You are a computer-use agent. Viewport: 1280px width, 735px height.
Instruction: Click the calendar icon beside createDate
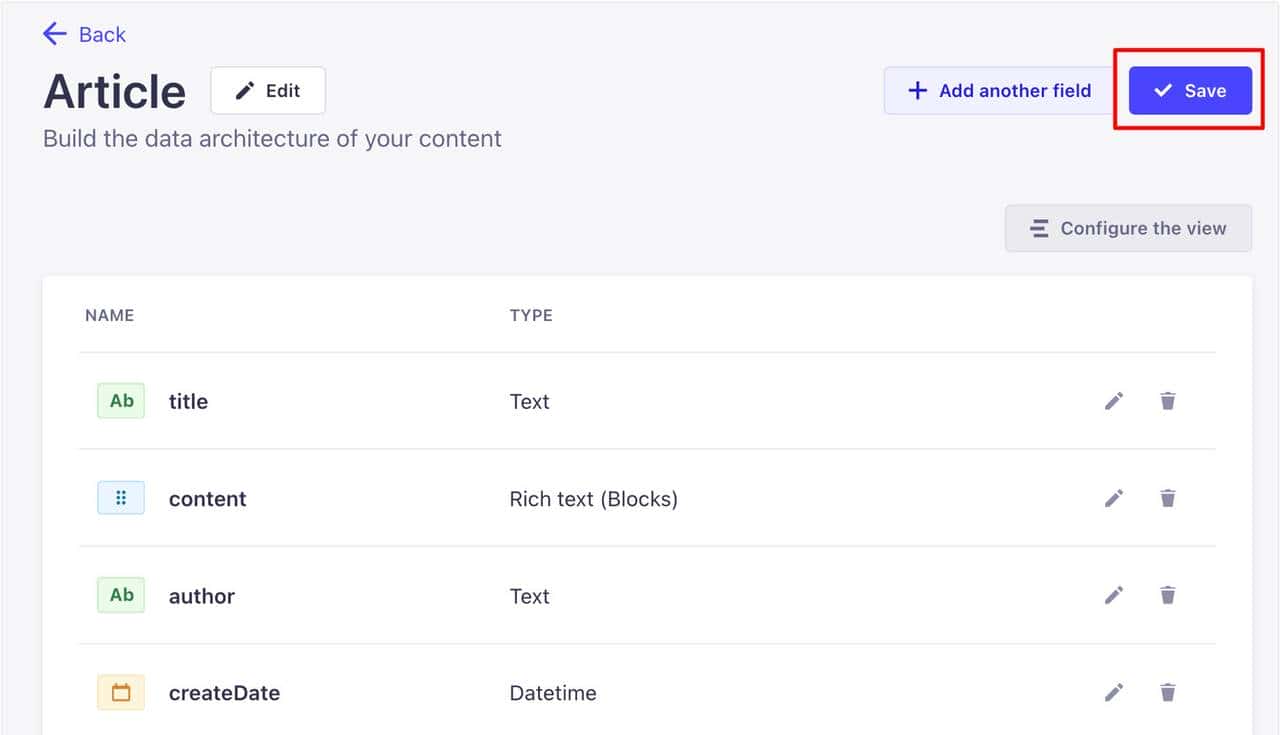[x=121, y=692]
